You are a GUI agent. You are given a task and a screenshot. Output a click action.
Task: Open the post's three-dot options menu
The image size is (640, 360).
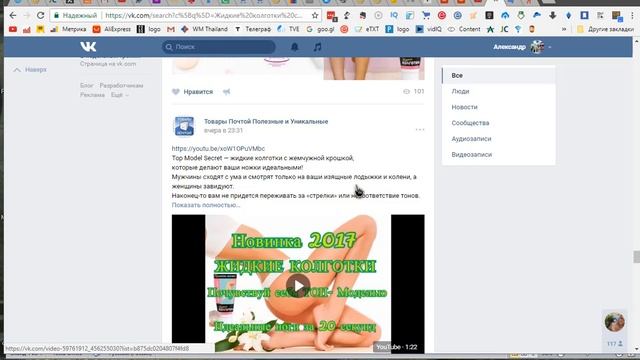pos(420,130)
